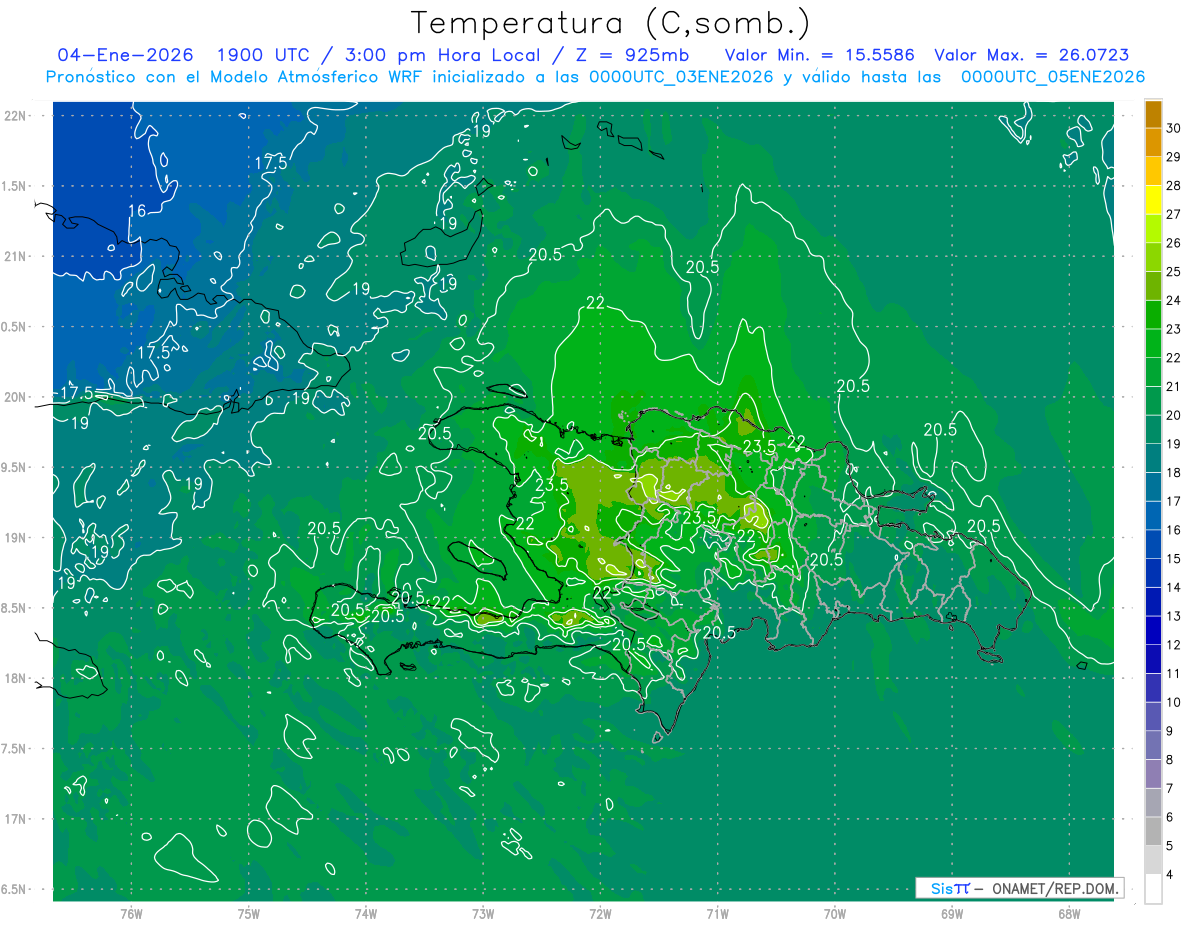This screenshot has height=927, width=1200.
Task: Click the yellow legend swatch between 27 and 28
Action: 1153,200
